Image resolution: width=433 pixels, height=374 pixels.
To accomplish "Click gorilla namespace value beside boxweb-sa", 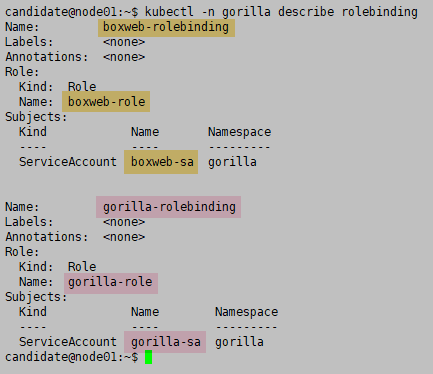I will click(232, 162).
